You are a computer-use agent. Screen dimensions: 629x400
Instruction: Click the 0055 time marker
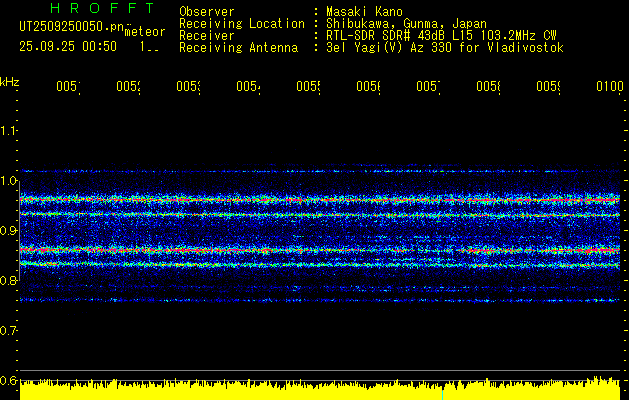point(308,87)
